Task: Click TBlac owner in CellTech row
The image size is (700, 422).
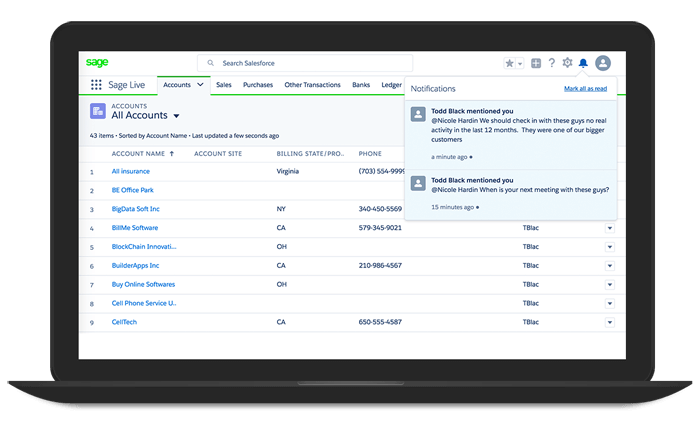Action: [531, 322]
